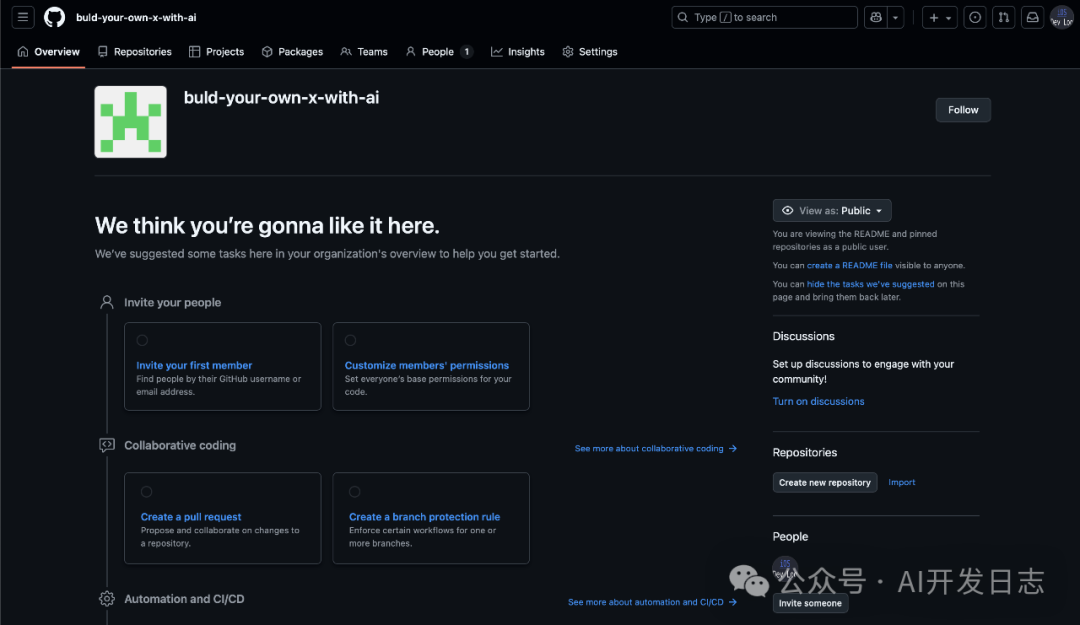Click the Import repository link
Image resolution: width=1080 pixels, height=625 pixels.
pyautogui.click(x=902, y=482)
